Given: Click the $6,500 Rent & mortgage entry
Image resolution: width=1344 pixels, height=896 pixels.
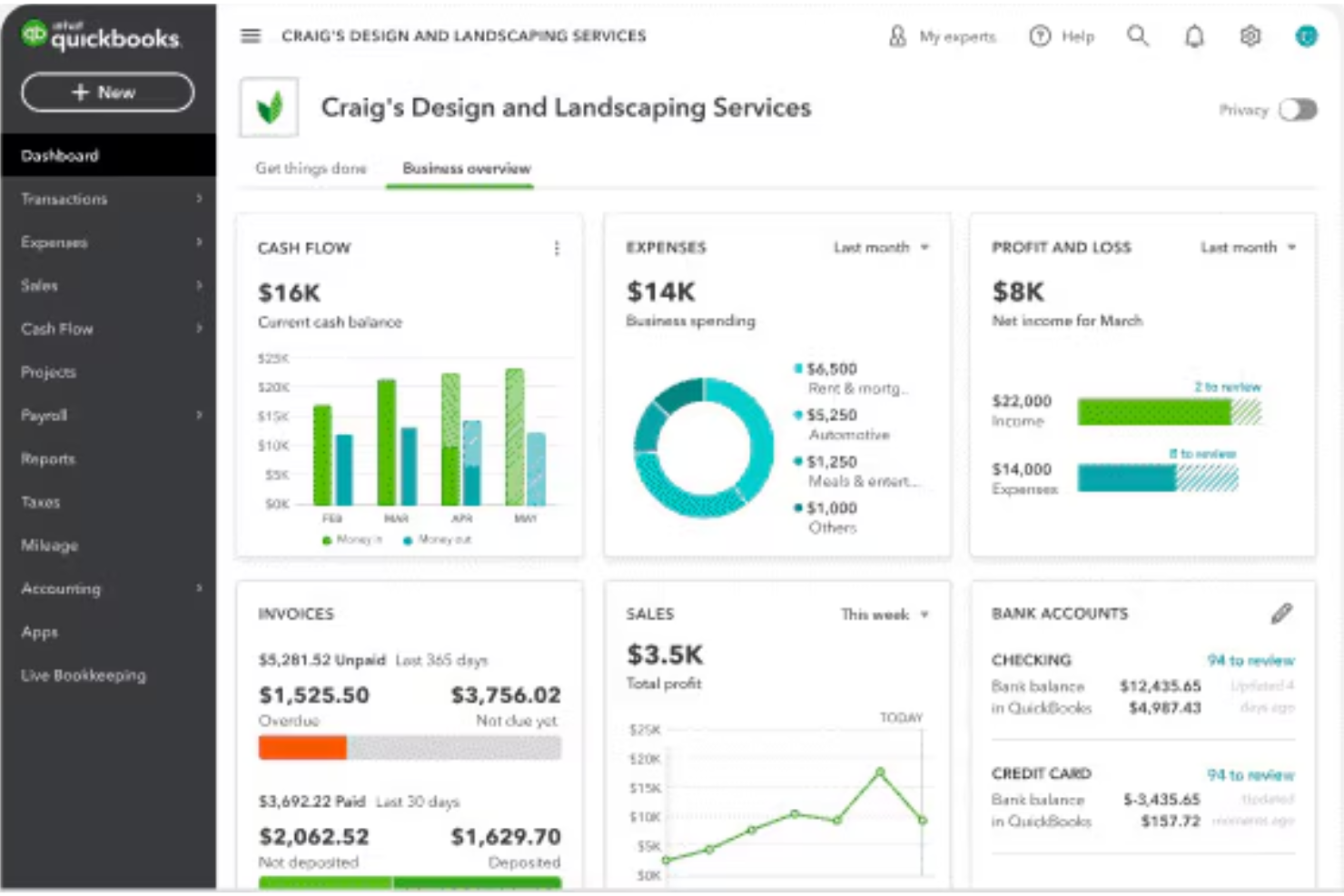Looking at the screenshot, I should coord(851,379).
